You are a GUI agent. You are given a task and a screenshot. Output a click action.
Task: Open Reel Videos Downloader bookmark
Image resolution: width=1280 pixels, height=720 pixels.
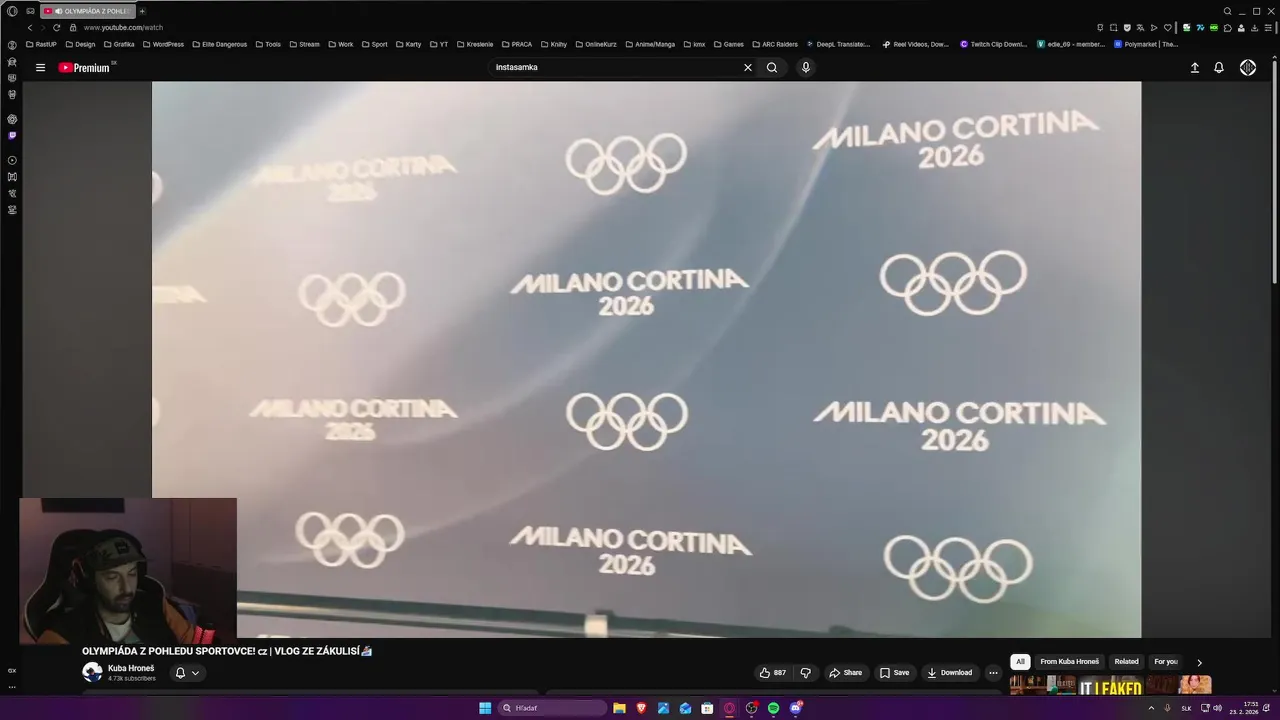coord(915,45)
